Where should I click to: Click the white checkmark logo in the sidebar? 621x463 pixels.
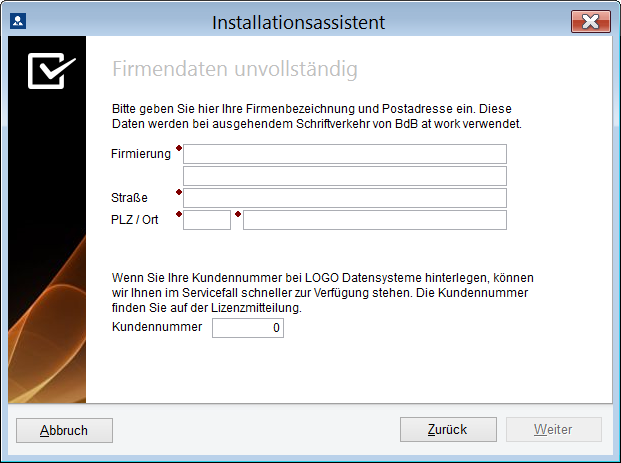(51, 70)
